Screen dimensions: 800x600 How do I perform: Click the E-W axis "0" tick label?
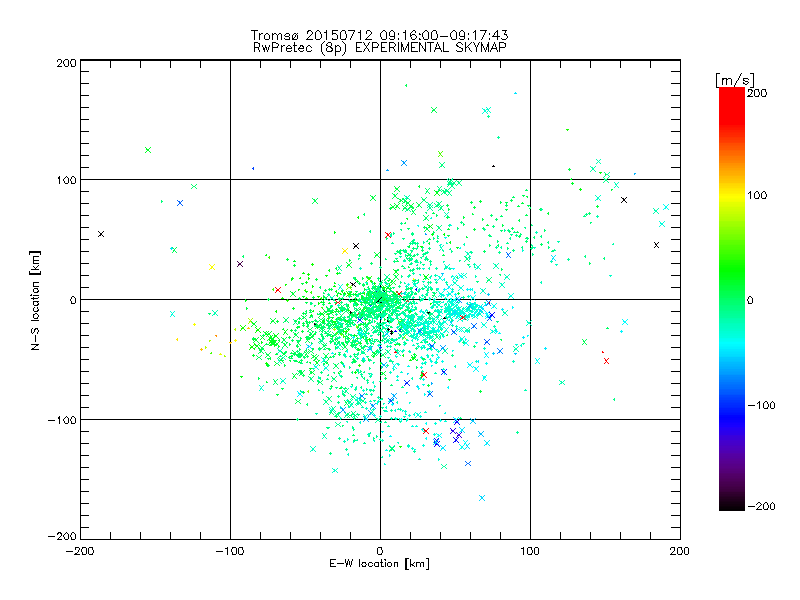pos(380,551)
